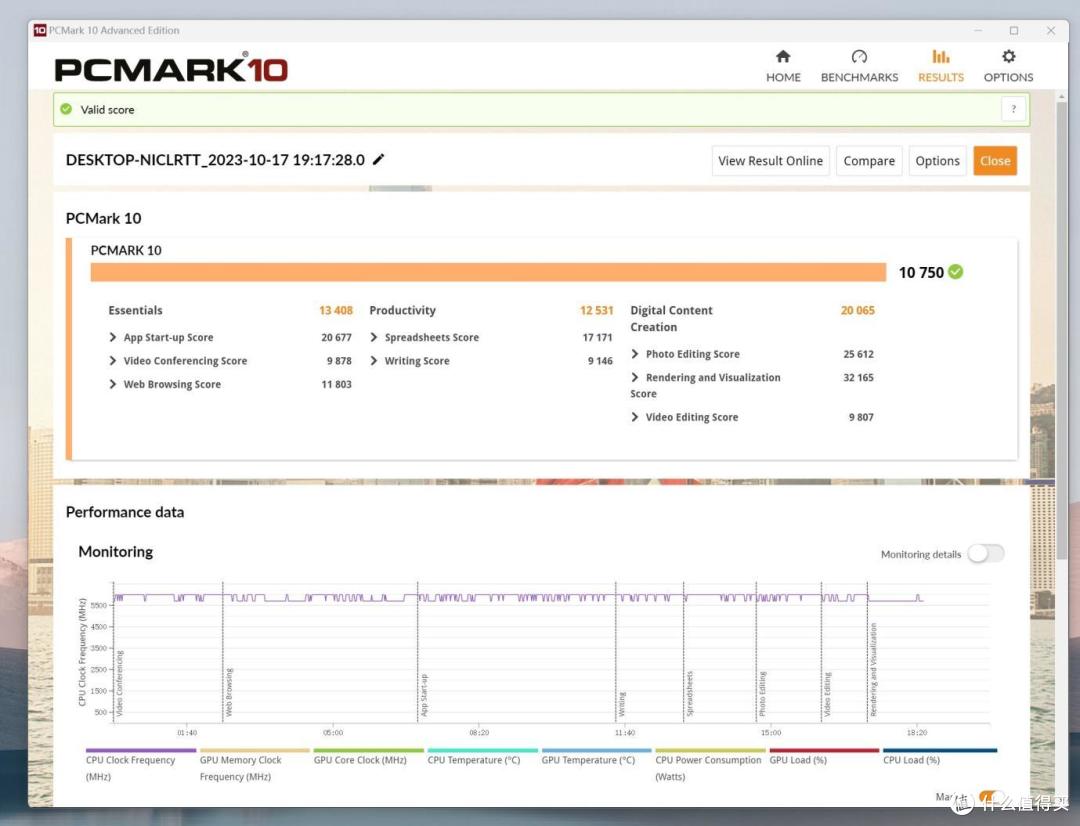The width and height of the screenshot is (1080, 826).
Task: Select CPU Clock Frequency legend swatch
Action: (x=141, y=750)
